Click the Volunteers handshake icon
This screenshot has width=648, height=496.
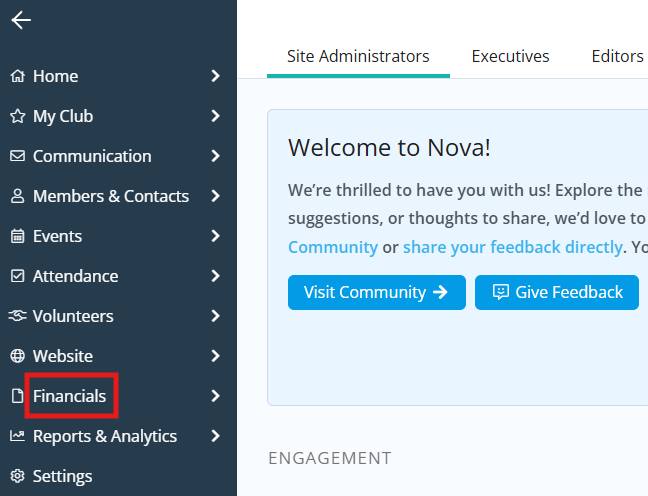click(17, 316)
